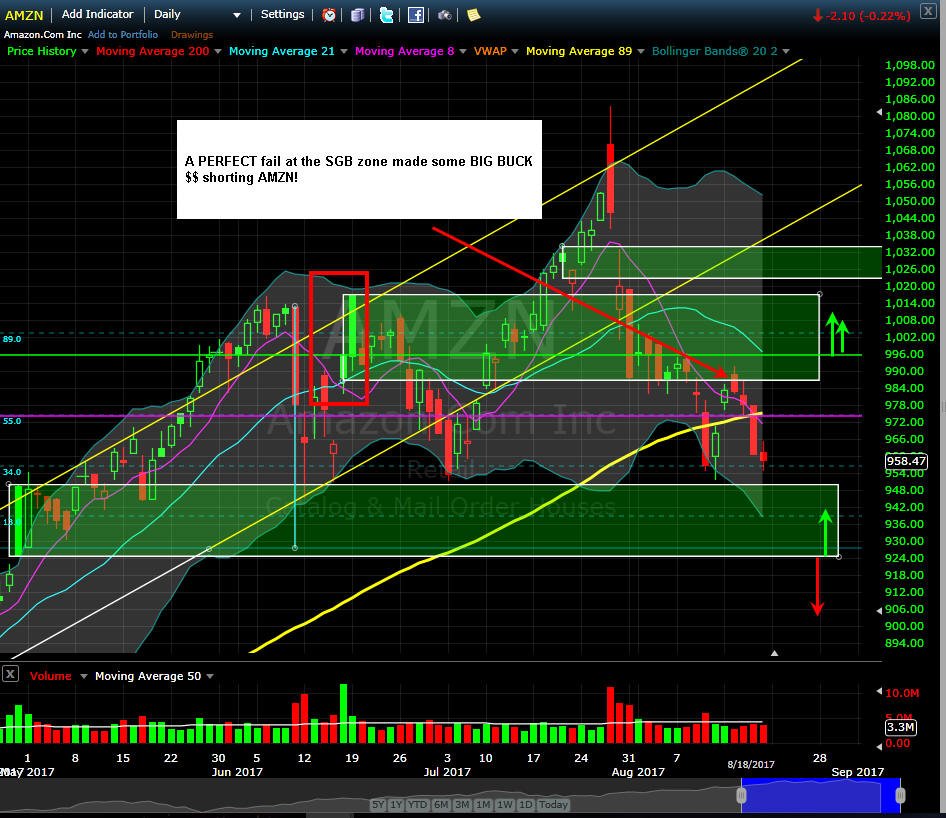The width and height of the screenshot is (946, 818).
Task: Open the Settings menu
Action: 282,14
